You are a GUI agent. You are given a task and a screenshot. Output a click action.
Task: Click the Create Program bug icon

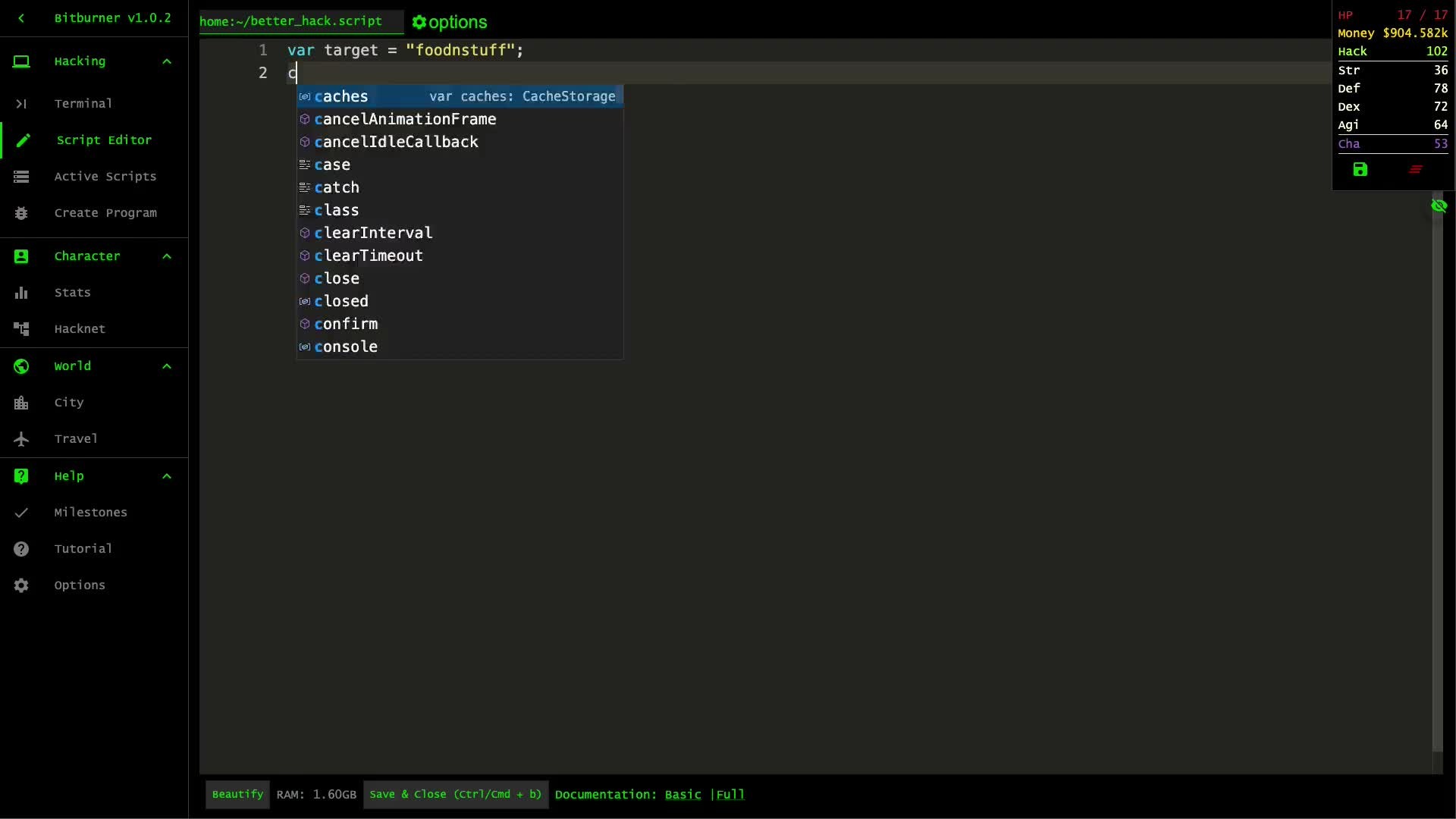pyautogui.click(x=21, y=213)
